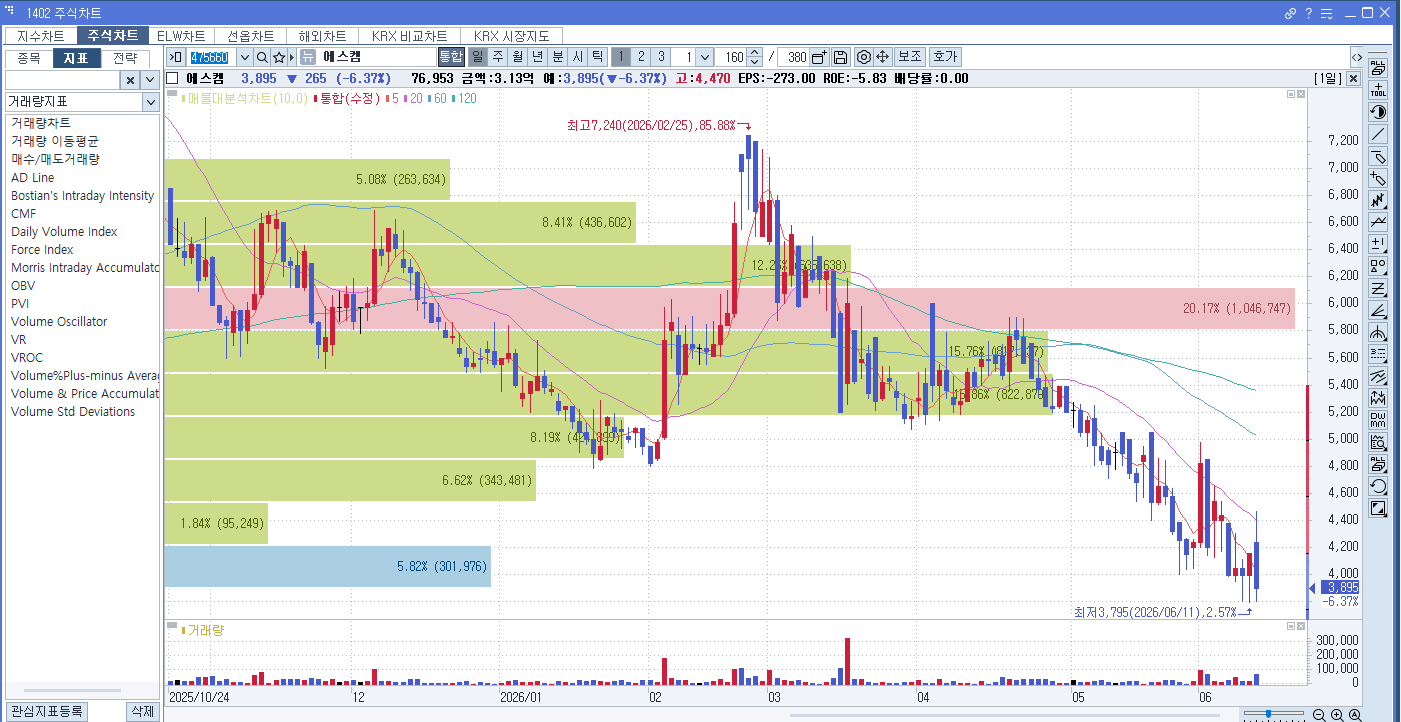Click the 삭제 button

click(x=143, y=711)
